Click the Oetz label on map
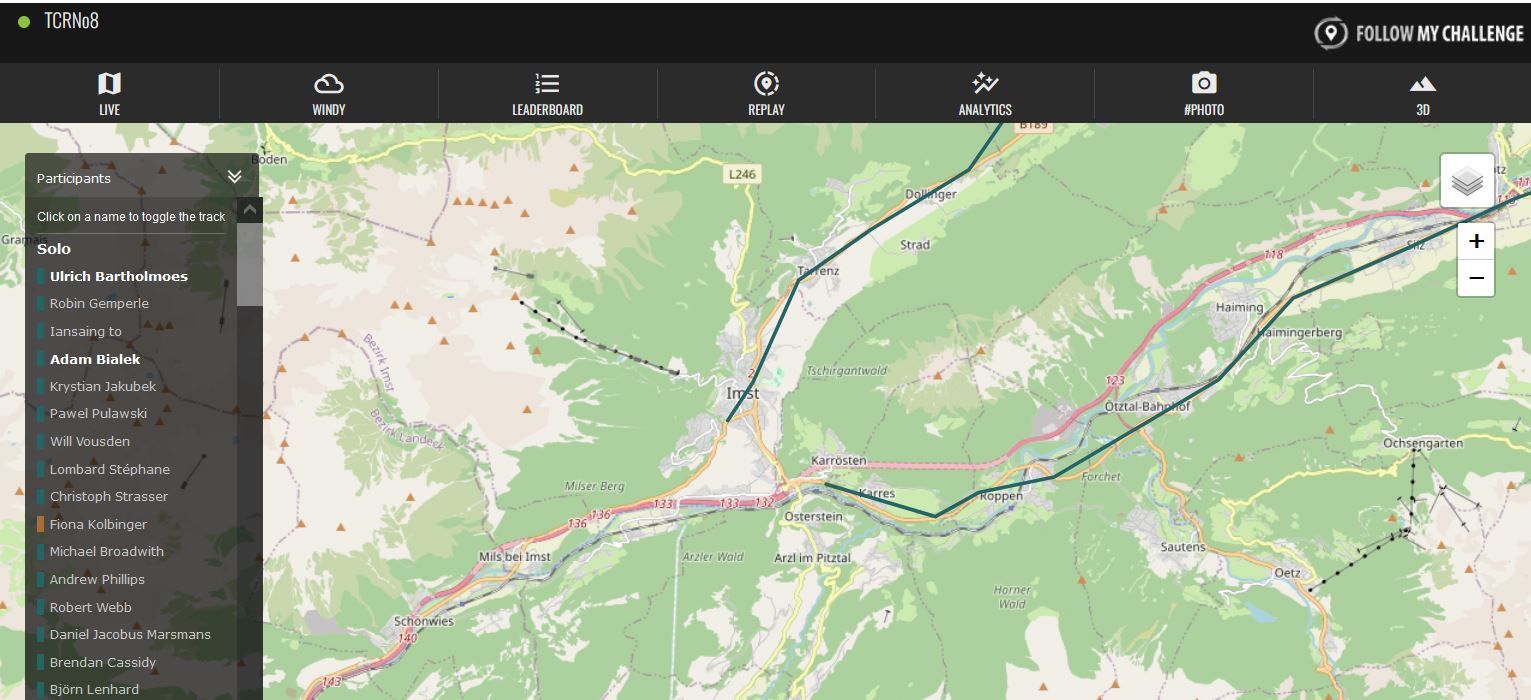This screenshot has width=1531, height=700. pos(1287,573)
